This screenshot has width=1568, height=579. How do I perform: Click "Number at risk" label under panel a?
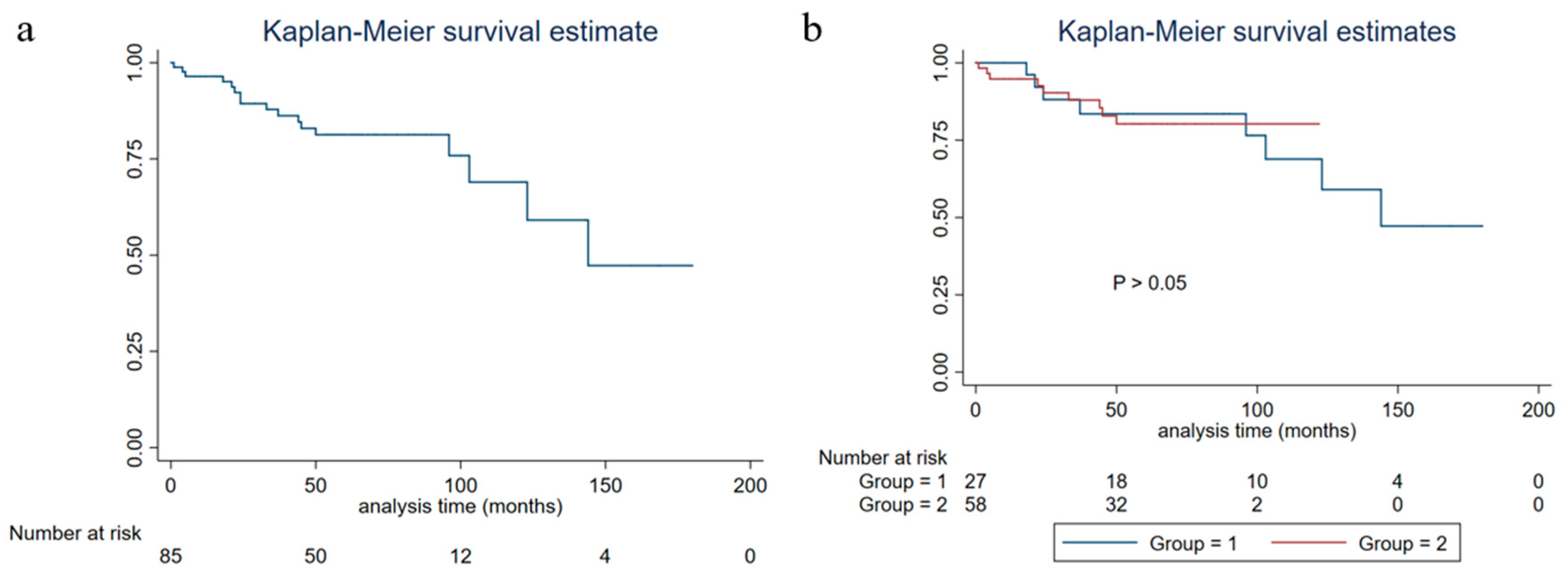[75, 533]
